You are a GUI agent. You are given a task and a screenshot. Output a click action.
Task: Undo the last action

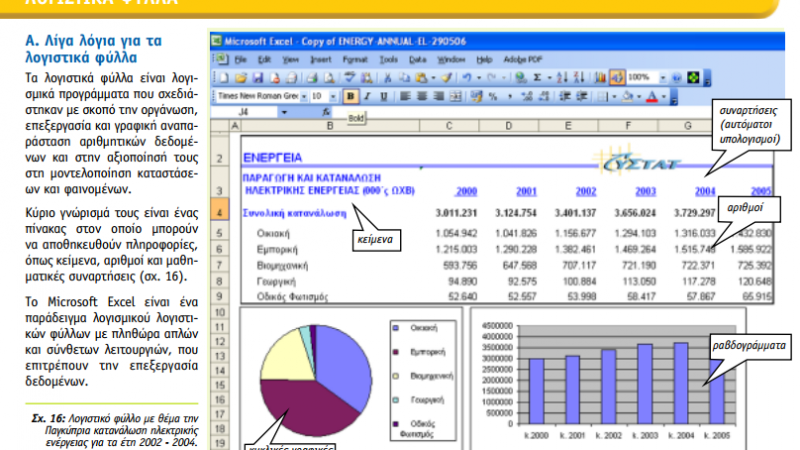coord(467,78)
